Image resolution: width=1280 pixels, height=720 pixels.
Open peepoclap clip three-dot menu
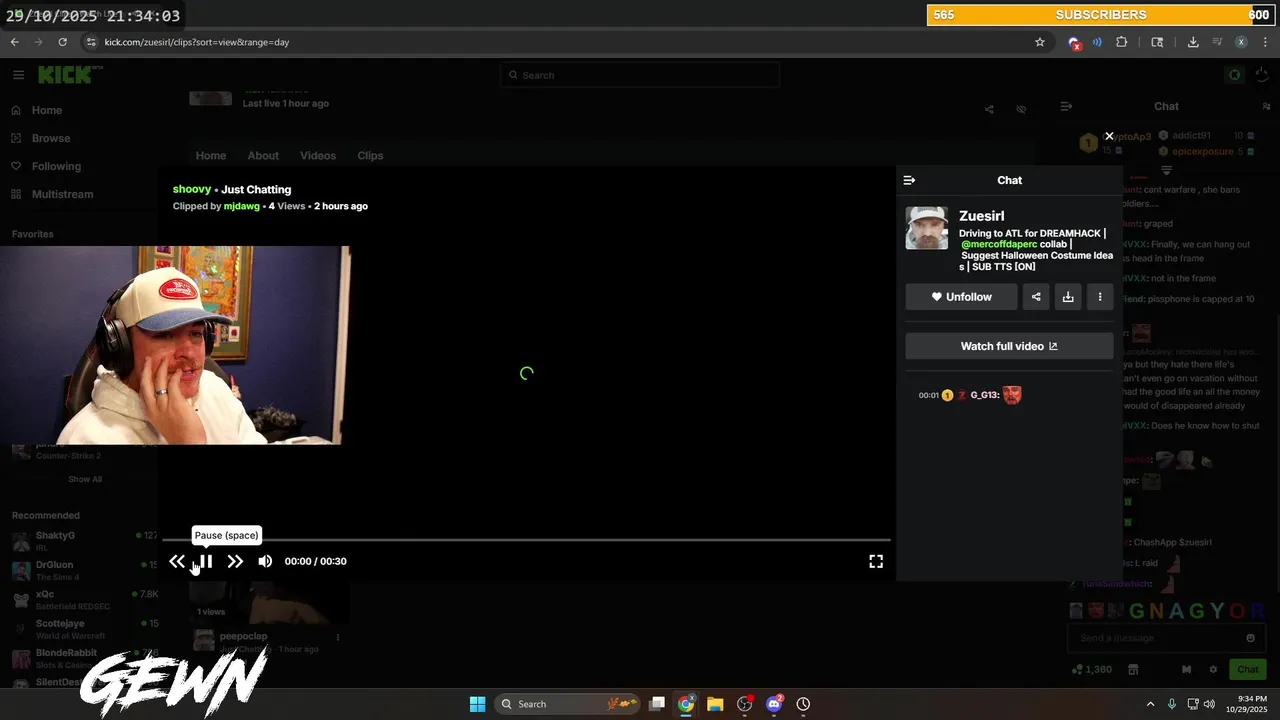coord(338,637)
